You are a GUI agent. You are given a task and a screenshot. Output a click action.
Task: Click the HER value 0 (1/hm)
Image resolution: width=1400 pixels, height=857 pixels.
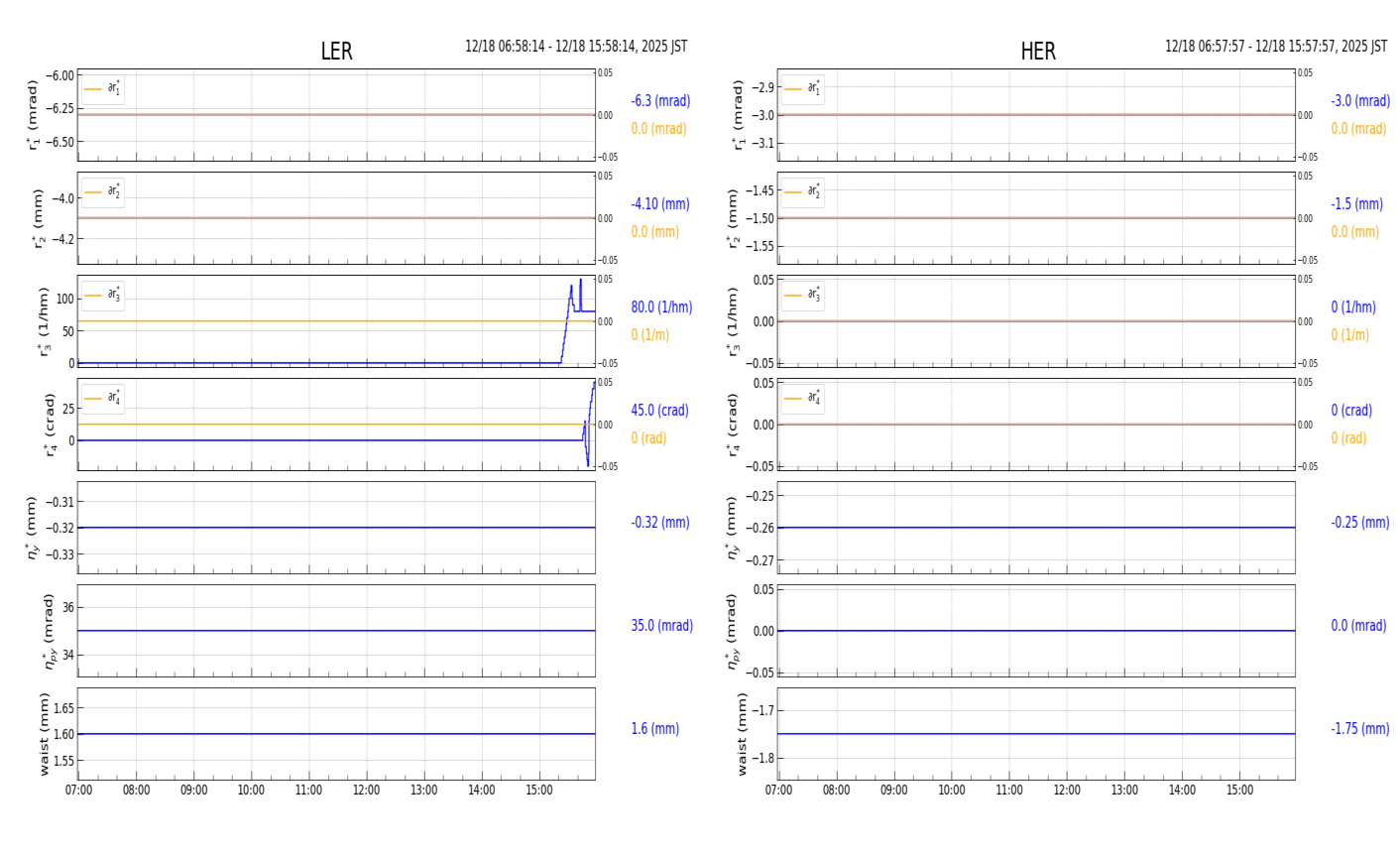pos(1353,307)
